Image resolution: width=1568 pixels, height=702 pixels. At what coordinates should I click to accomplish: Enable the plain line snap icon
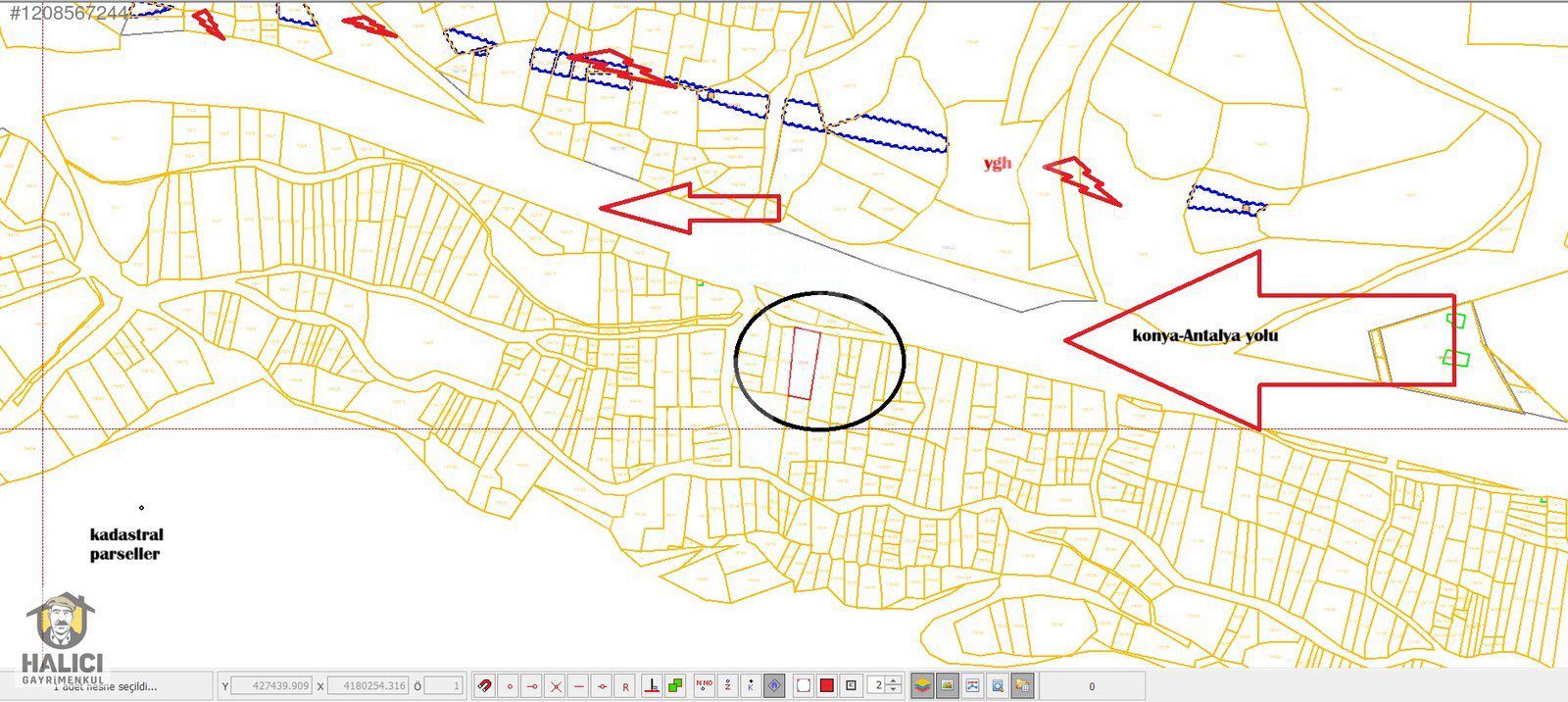pyautogui.click(x=579, y=686)
